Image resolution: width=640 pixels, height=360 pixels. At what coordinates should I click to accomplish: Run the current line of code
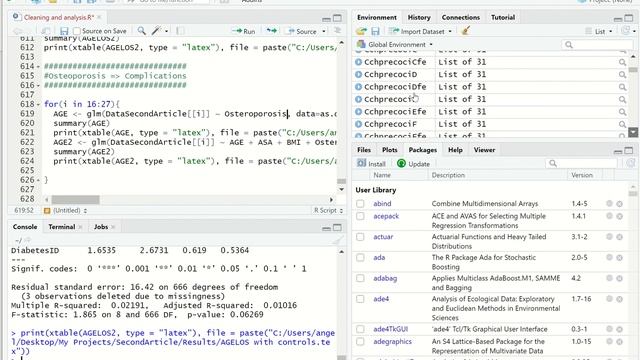coord(243,31)
